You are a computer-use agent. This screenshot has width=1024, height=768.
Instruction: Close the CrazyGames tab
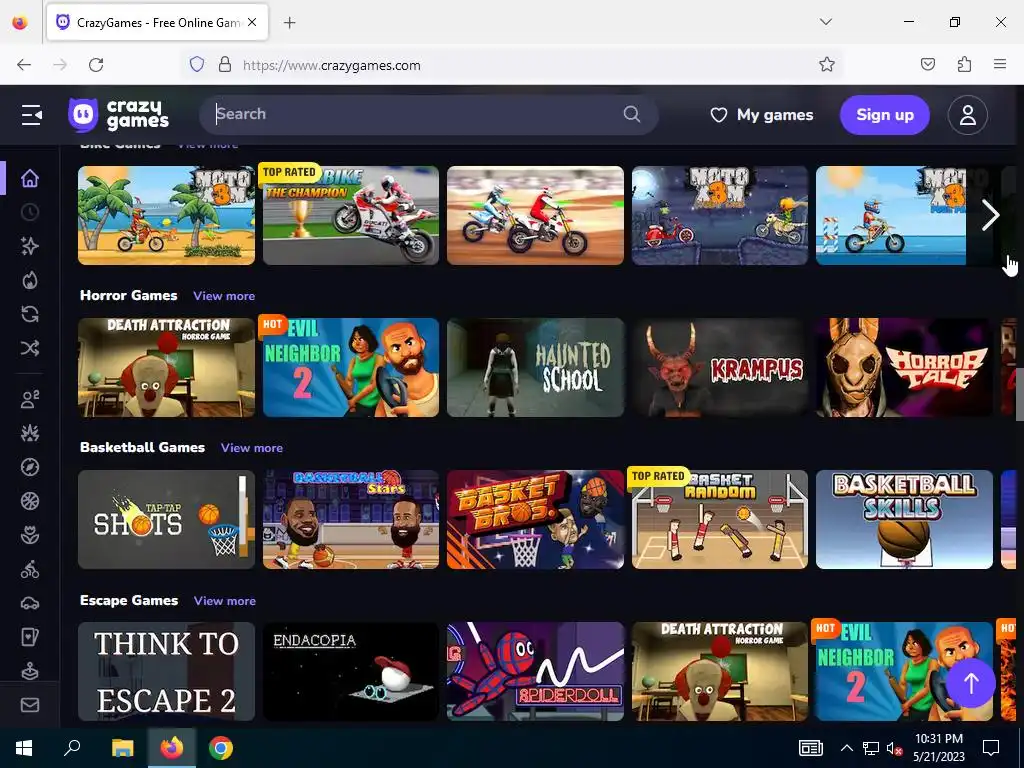252,23
